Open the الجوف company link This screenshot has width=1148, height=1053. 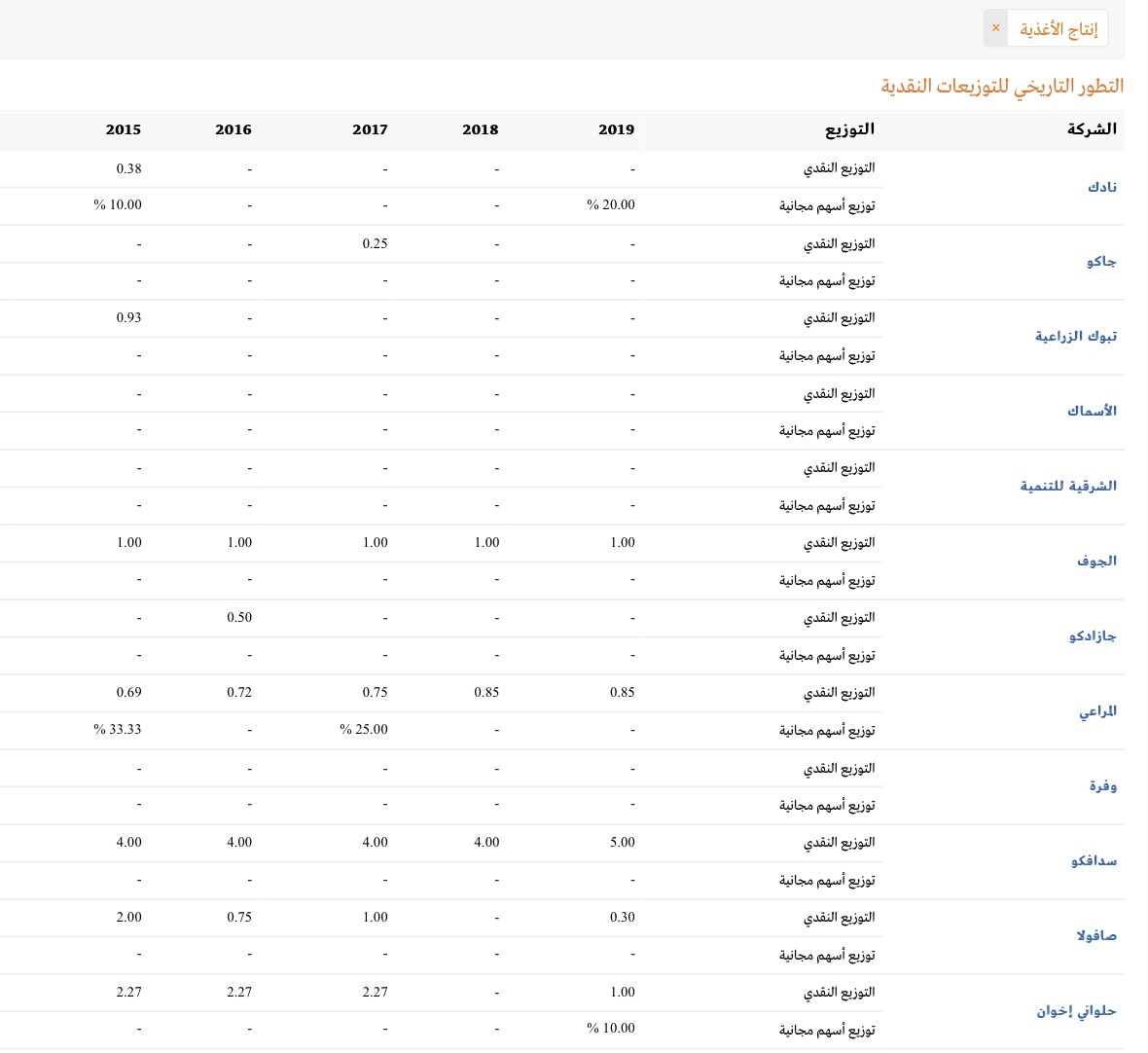[x=1096, y=561]
